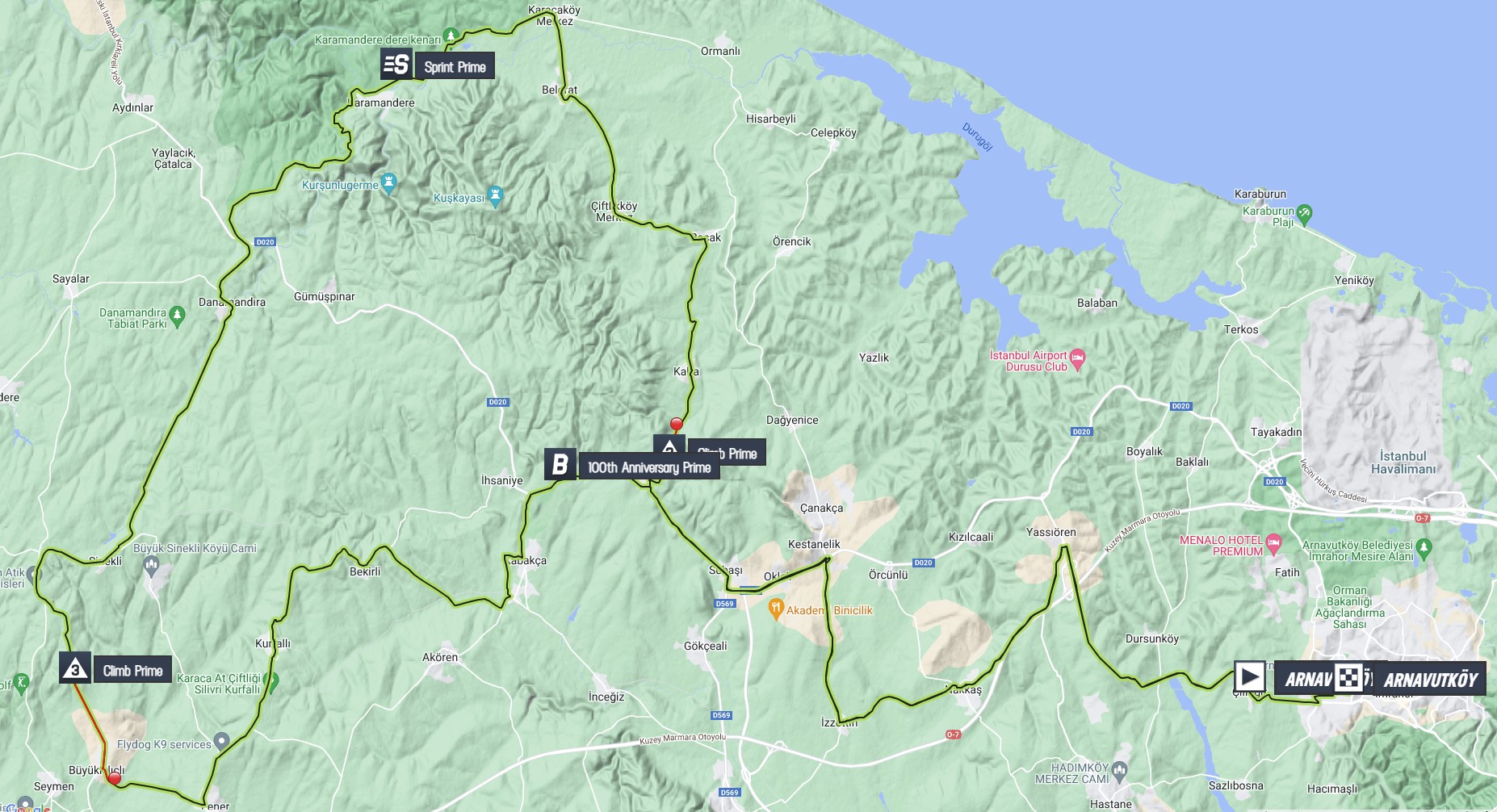The height and width of the screenshot is (812, 1497).
Task: Select the 100th Anniversary Prime B icon
Action: (560, 465)
